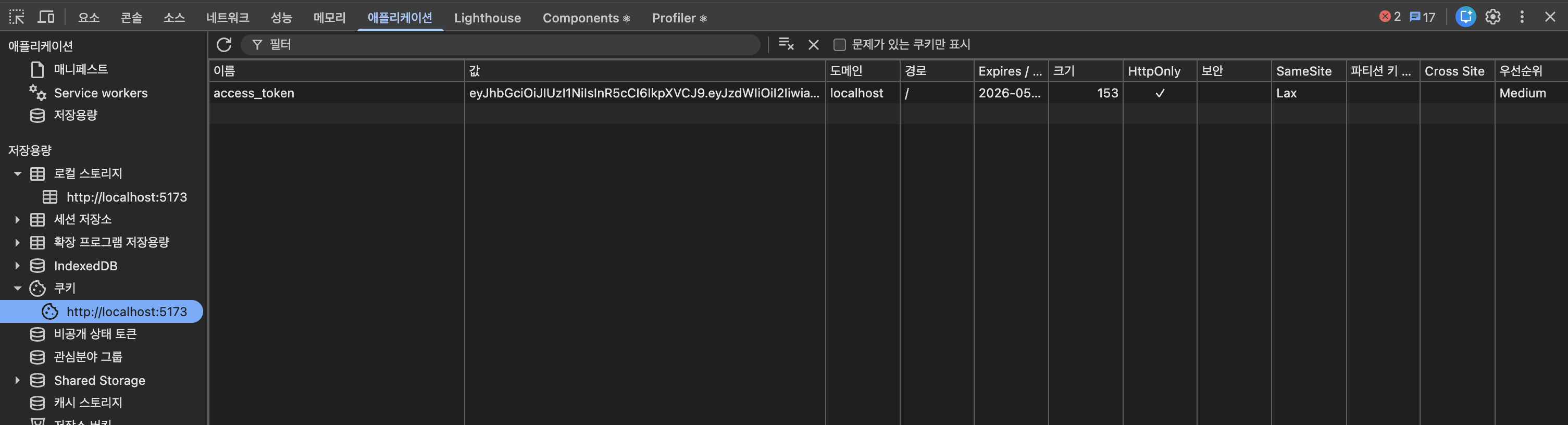Expand the 세션 저장소 node

17,220
